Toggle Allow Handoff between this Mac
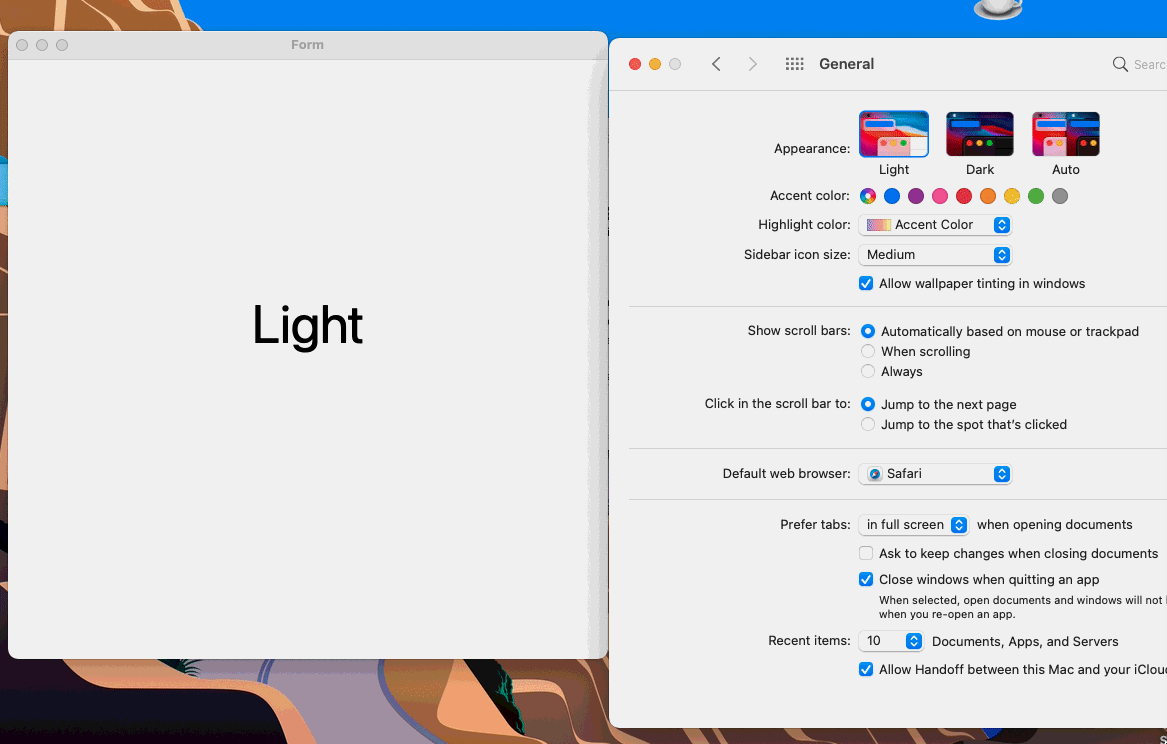The height and width of the screenshot is (744, 1167). tap(866, 669)
